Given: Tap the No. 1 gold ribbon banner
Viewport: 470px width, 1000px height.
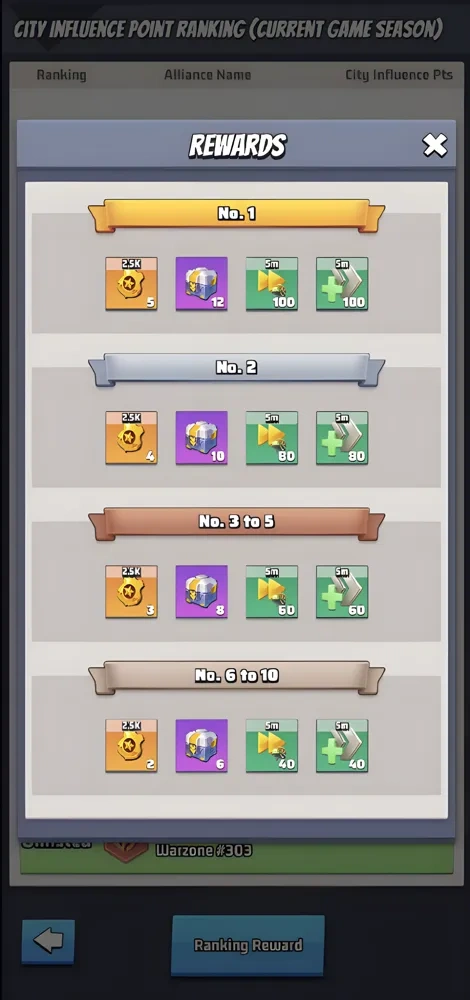Looking at the screenshot, I should [237, 215].
